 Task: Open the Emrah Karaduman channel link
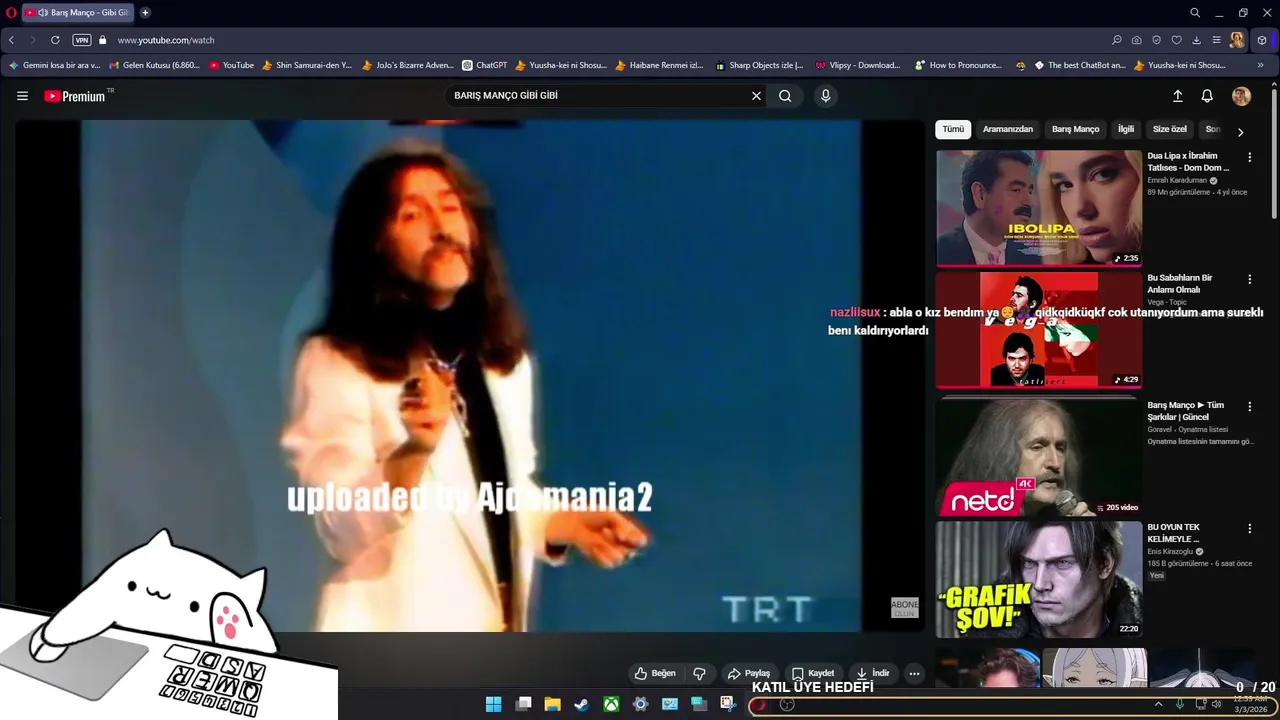1177,180
